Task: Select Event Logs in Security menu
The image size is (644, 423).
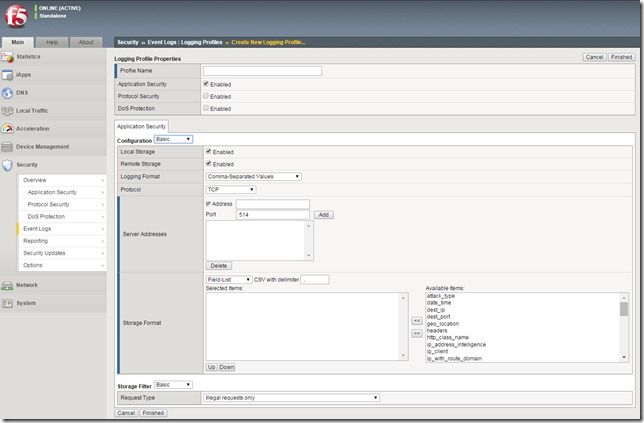Action: [x=38, y=228]
